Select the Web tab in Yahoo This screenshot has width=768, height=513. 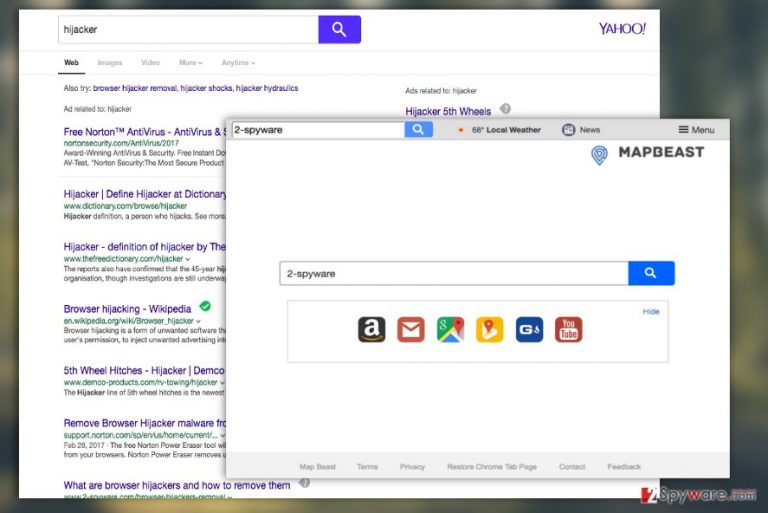[72, 63]
